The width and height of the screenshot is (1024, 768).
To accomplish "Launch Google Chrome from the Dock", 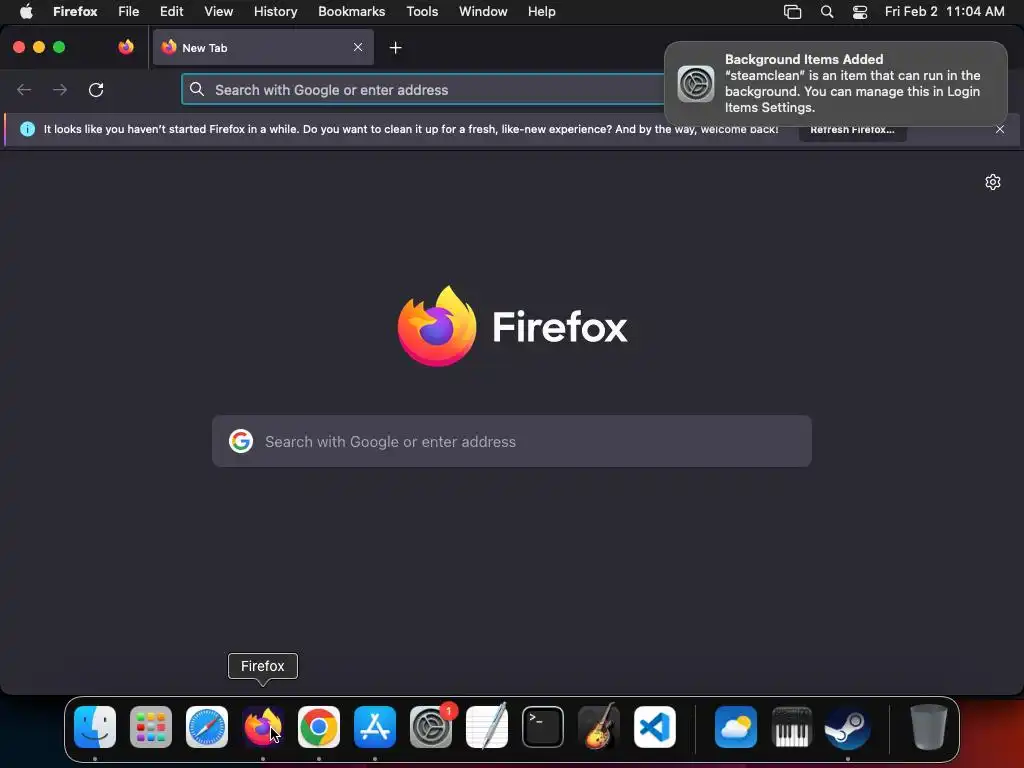I will click(x=319, y=727).
